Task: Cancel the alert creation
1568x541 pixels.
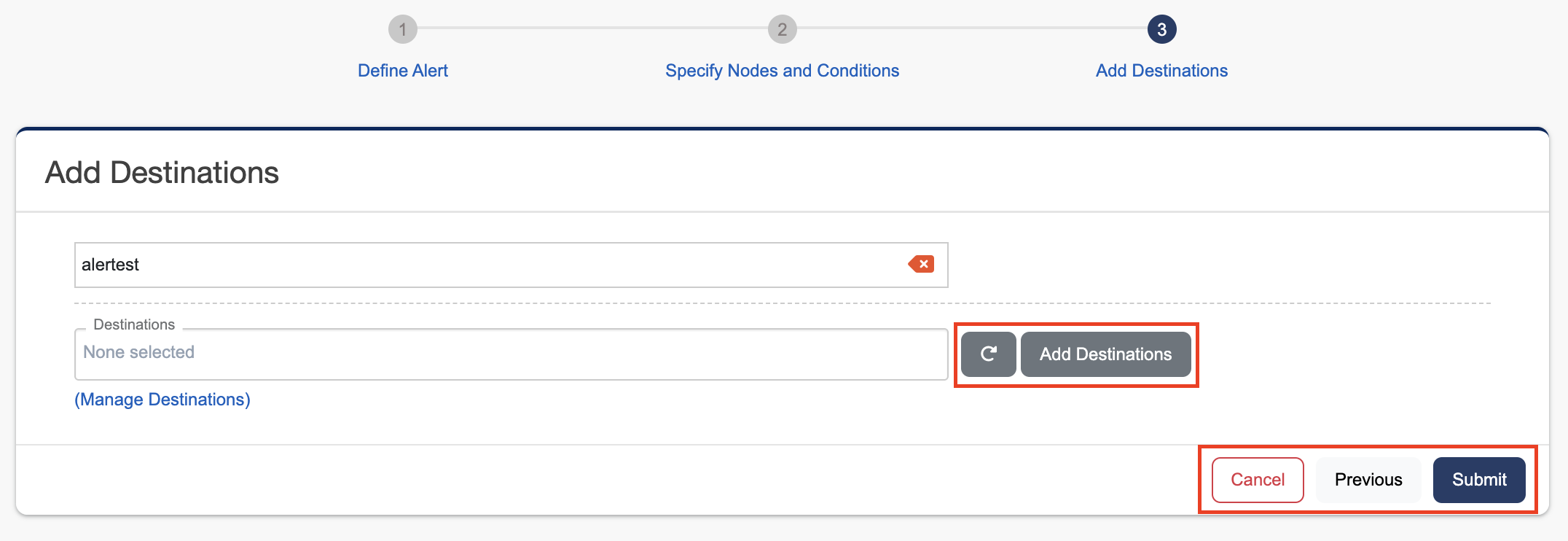Action: tap(1257, 480)
